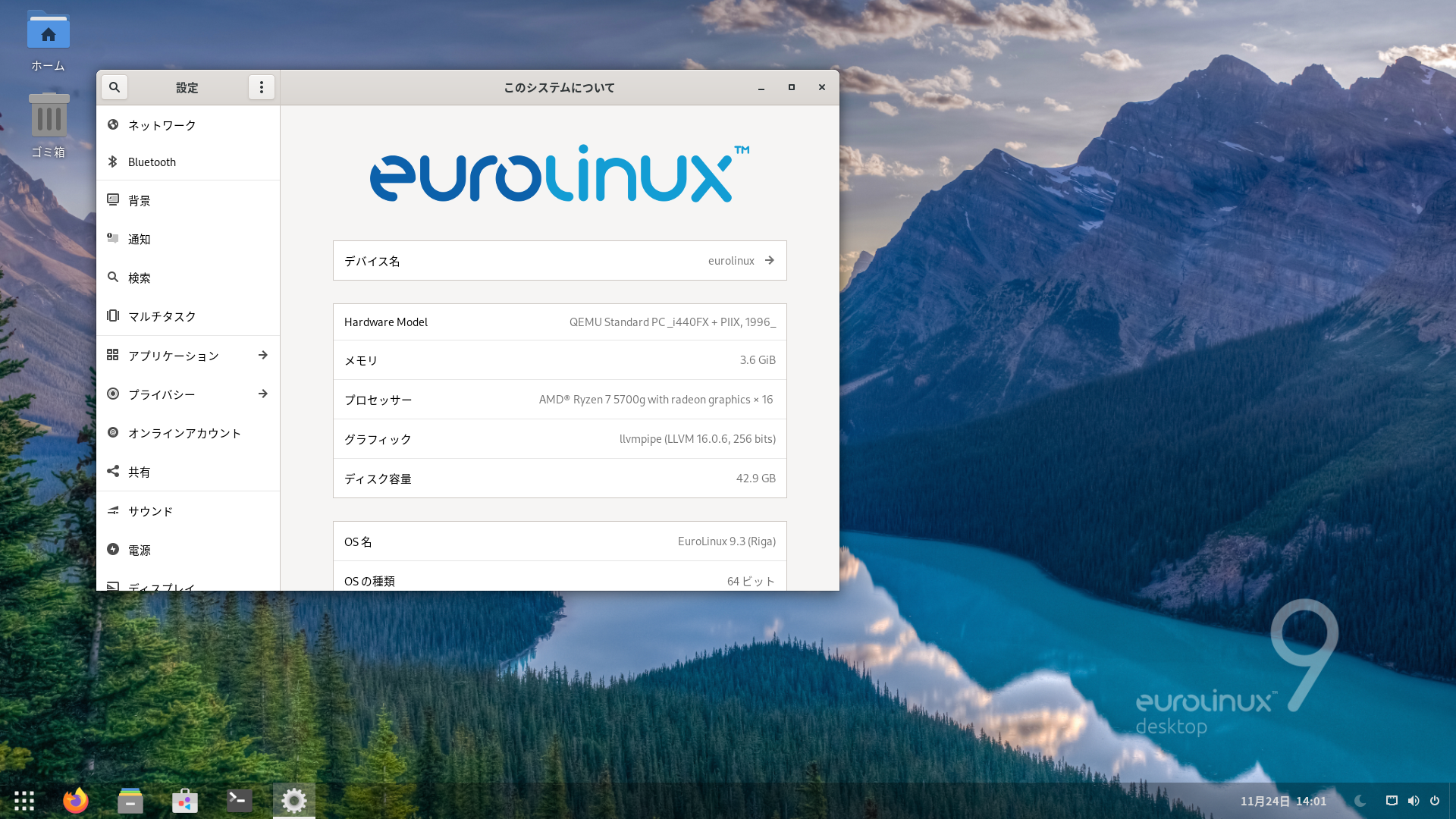Launch Firefox from the taskbar
Image resolution: width=1456 pixels, height=819 pixels.
pyautogui.click(x=76, y=800)
